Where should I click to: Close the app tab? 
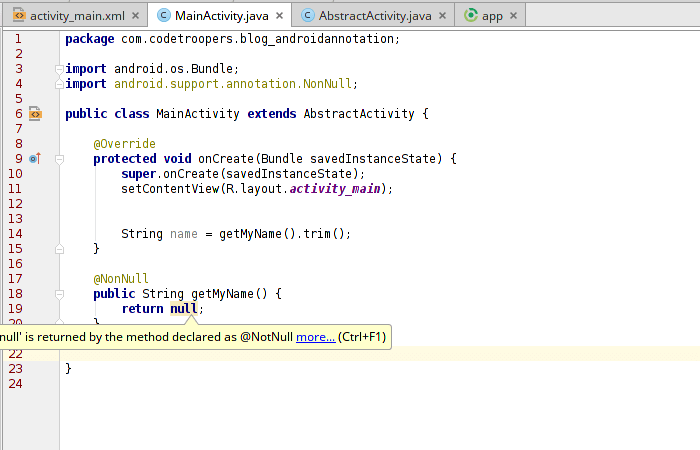coord(514,16)
